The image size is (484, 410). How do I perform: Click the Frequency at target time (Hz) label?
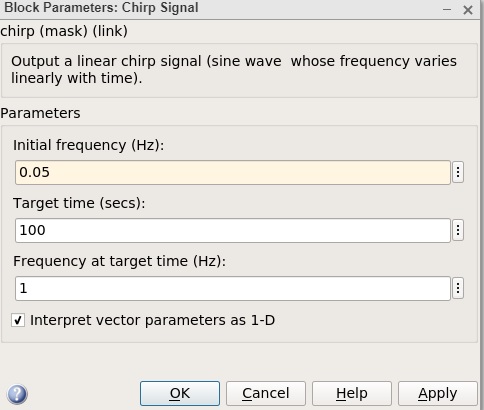(x=119, y=261)
